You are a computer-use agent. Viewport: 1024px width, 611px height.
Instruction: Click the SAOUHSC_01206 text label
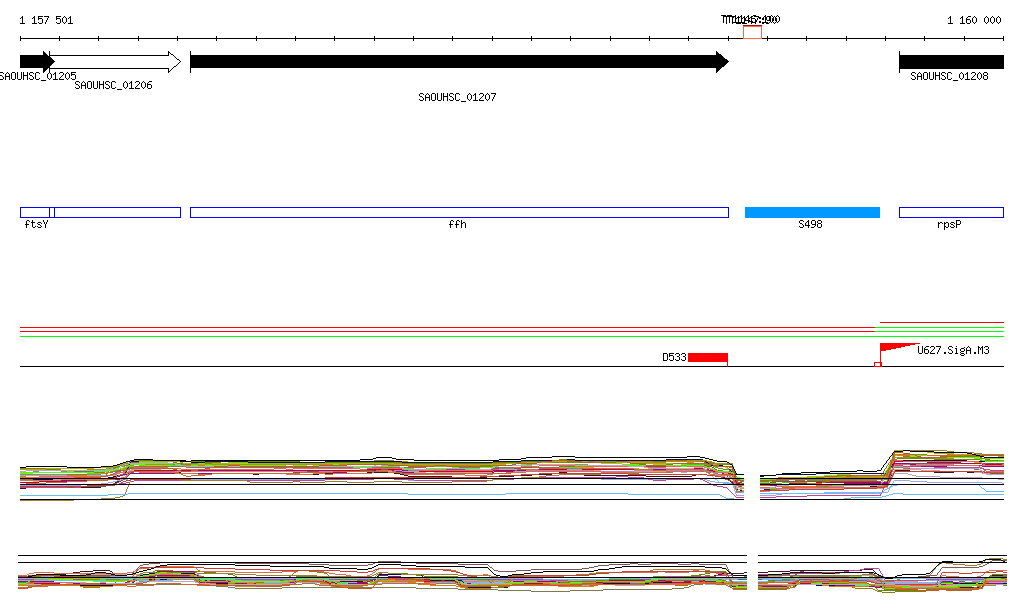[x=113, y=86]
